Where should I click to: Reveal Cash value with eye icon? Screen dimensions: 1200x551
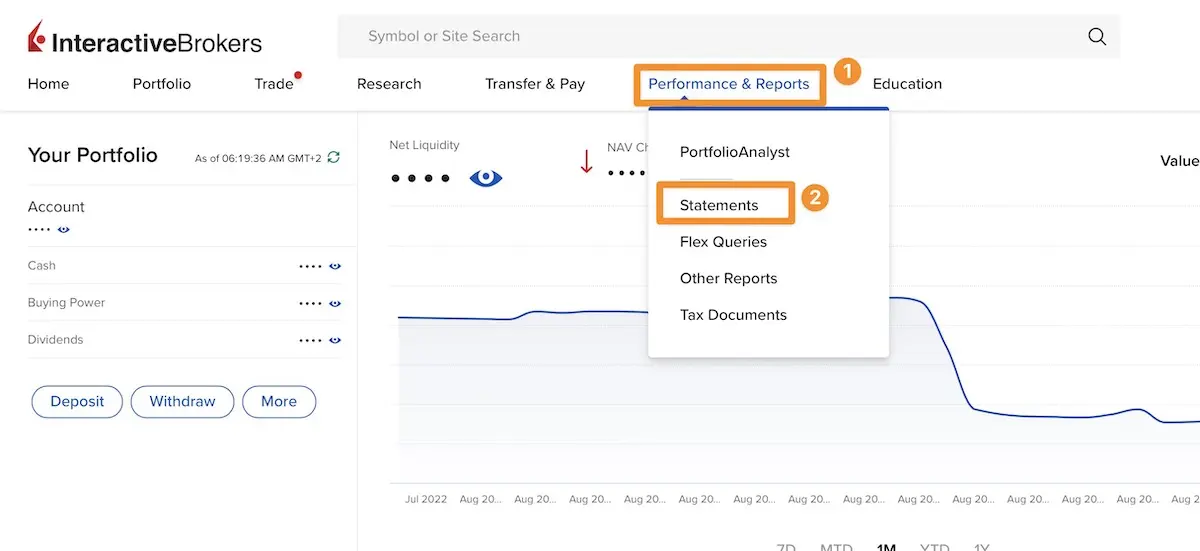[x=335, y=266]
